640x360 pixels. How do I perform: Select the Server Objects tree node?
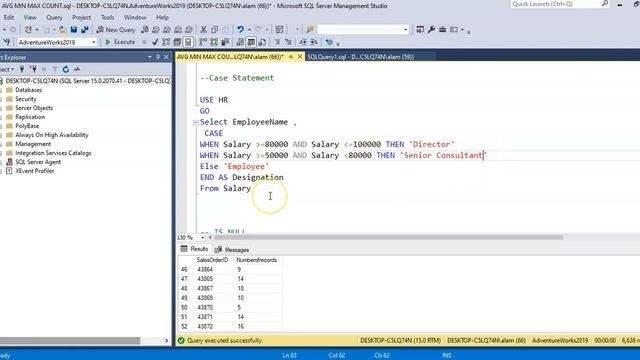click(x=34, y=108)
